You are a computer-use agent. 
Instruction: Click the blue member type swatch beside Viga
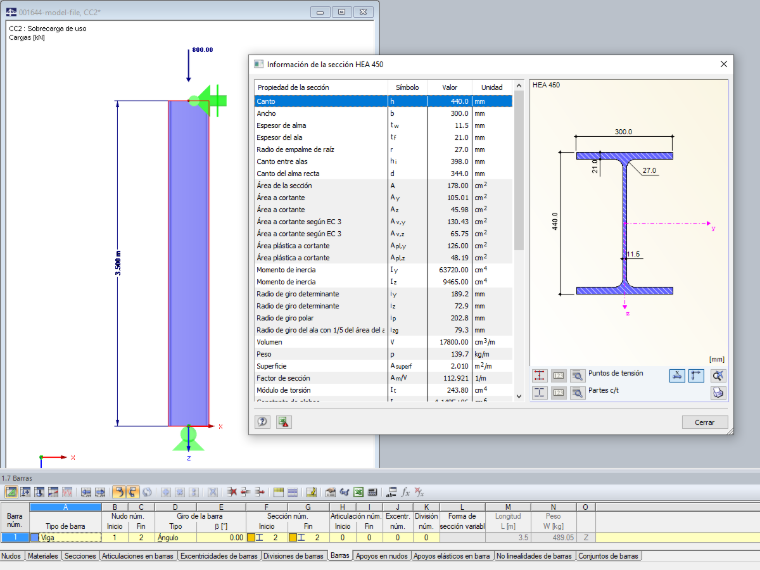[35, 538]
